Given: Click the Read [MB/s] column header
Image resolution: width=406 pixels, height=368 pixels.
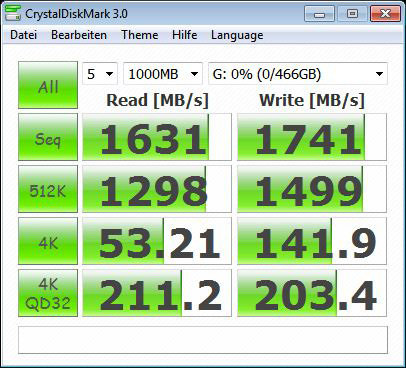Looking at the screenshot, I should pos(157,100).
